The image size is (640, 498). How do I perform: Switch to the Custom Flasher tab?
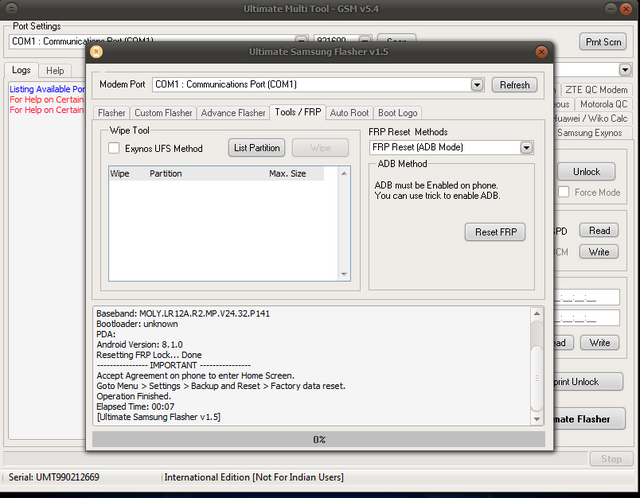coord(163,113)
